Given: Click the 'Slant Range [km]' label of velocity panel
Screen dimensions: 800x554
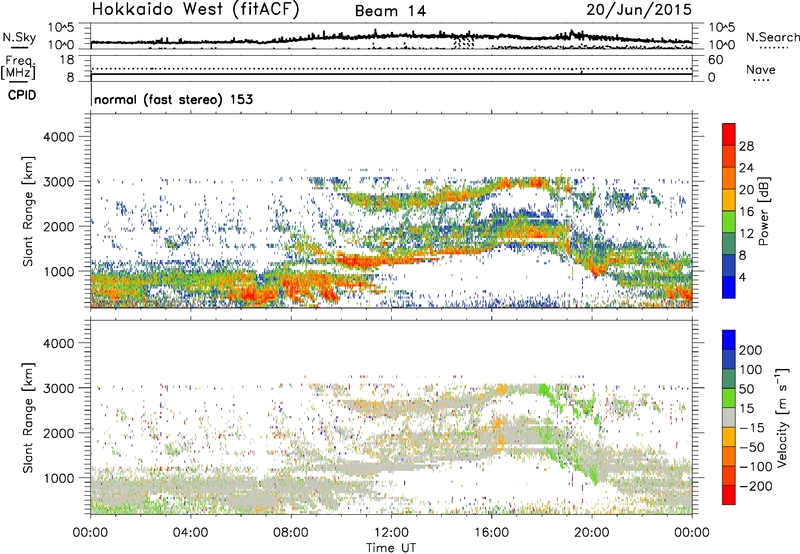Looking at the screenshot, I should coord(28,418).
